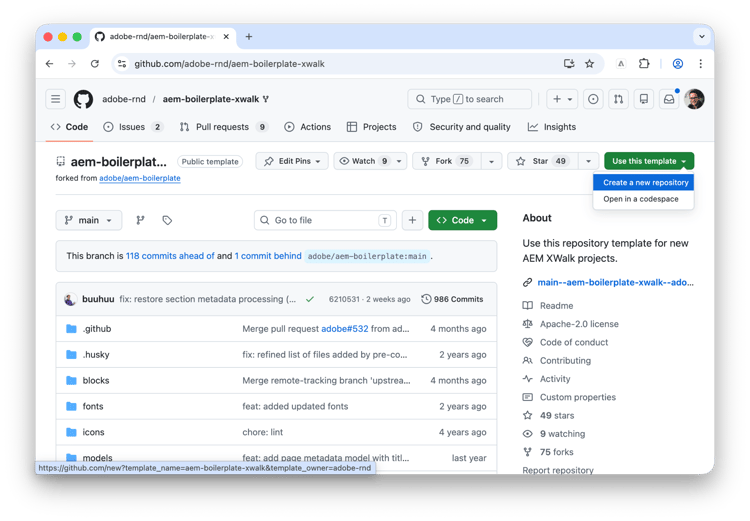Open the Readme link in About
This screenshot has height=521, width=750.
click(x=556, y=306)
